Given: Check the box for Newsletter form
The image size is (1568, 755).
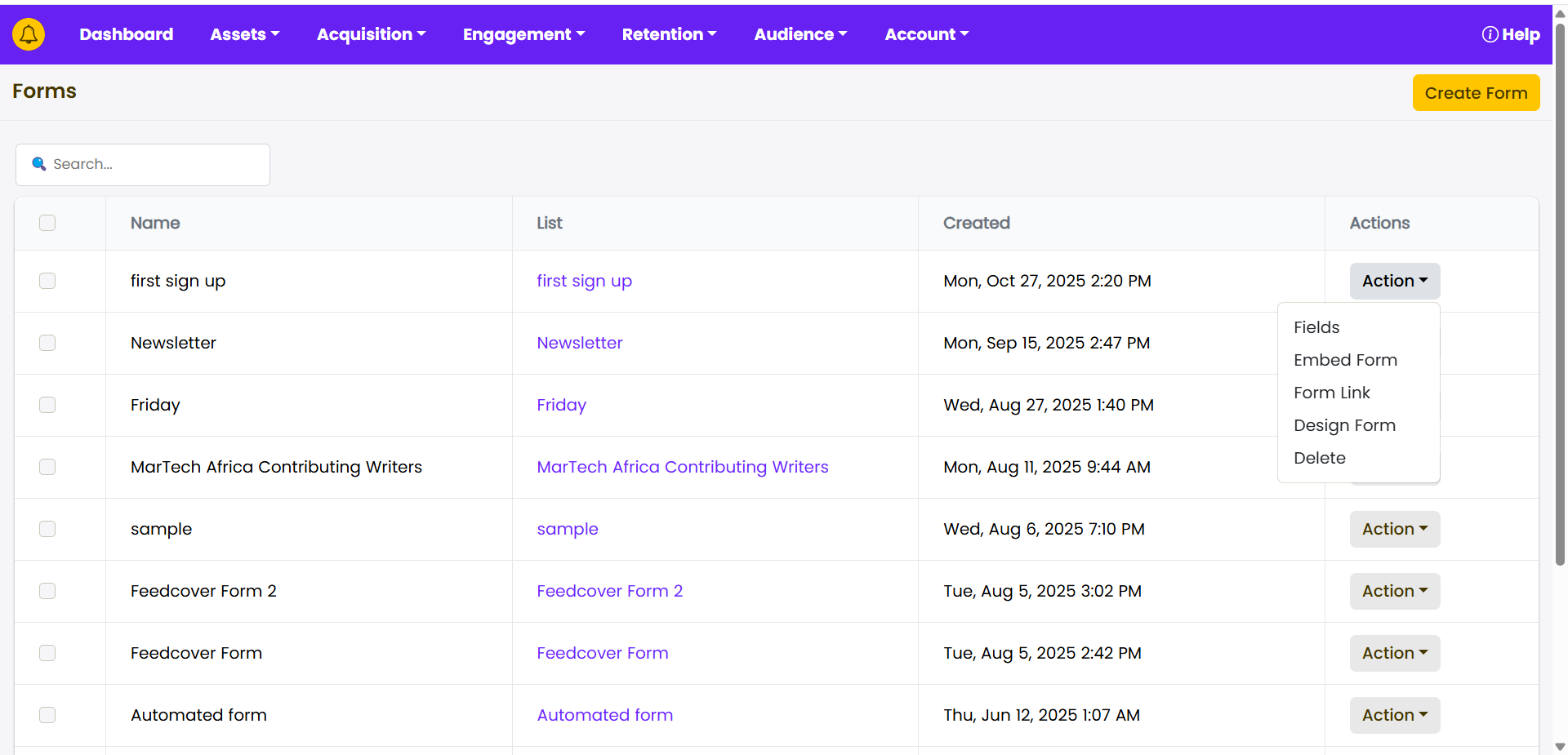Looking at the screenshot, I should point(47,343).
